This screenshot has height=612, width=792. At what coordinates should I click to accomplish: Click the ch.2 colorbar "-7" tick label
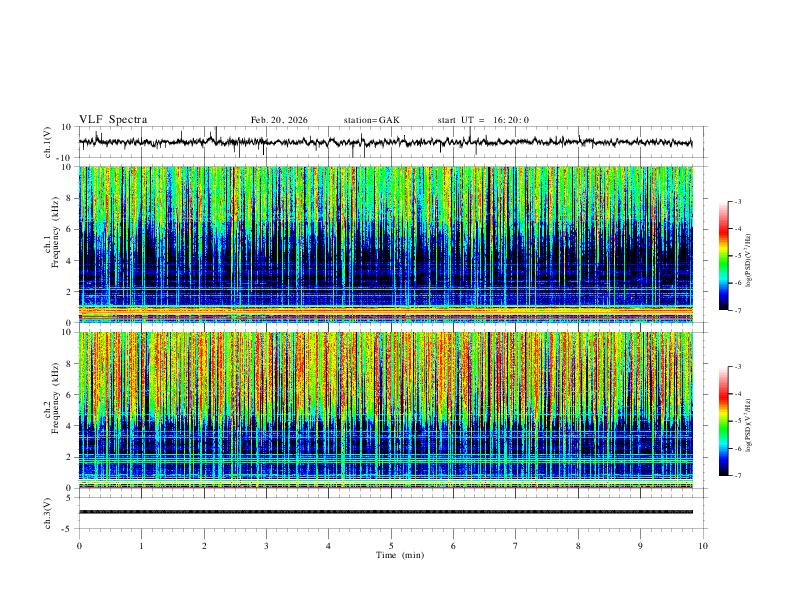[737, 476]
